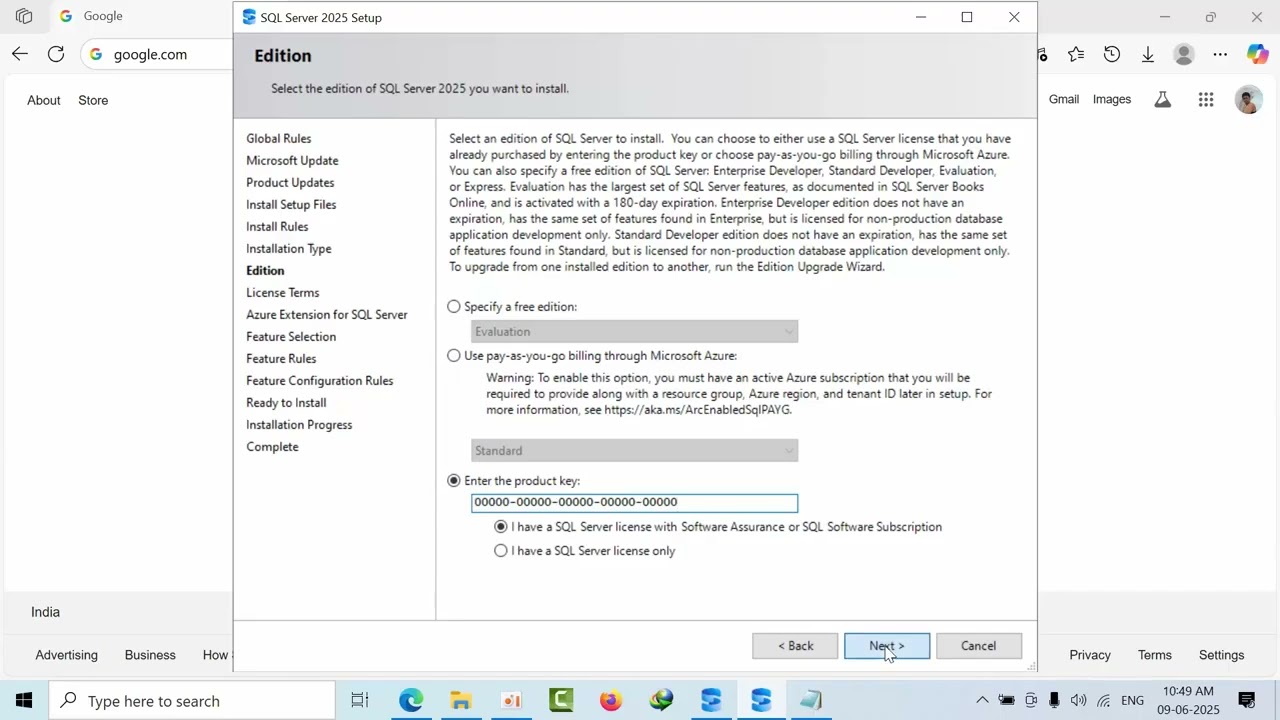
Task: Select Product Updates step in sidebar
Action: [290, 183]
